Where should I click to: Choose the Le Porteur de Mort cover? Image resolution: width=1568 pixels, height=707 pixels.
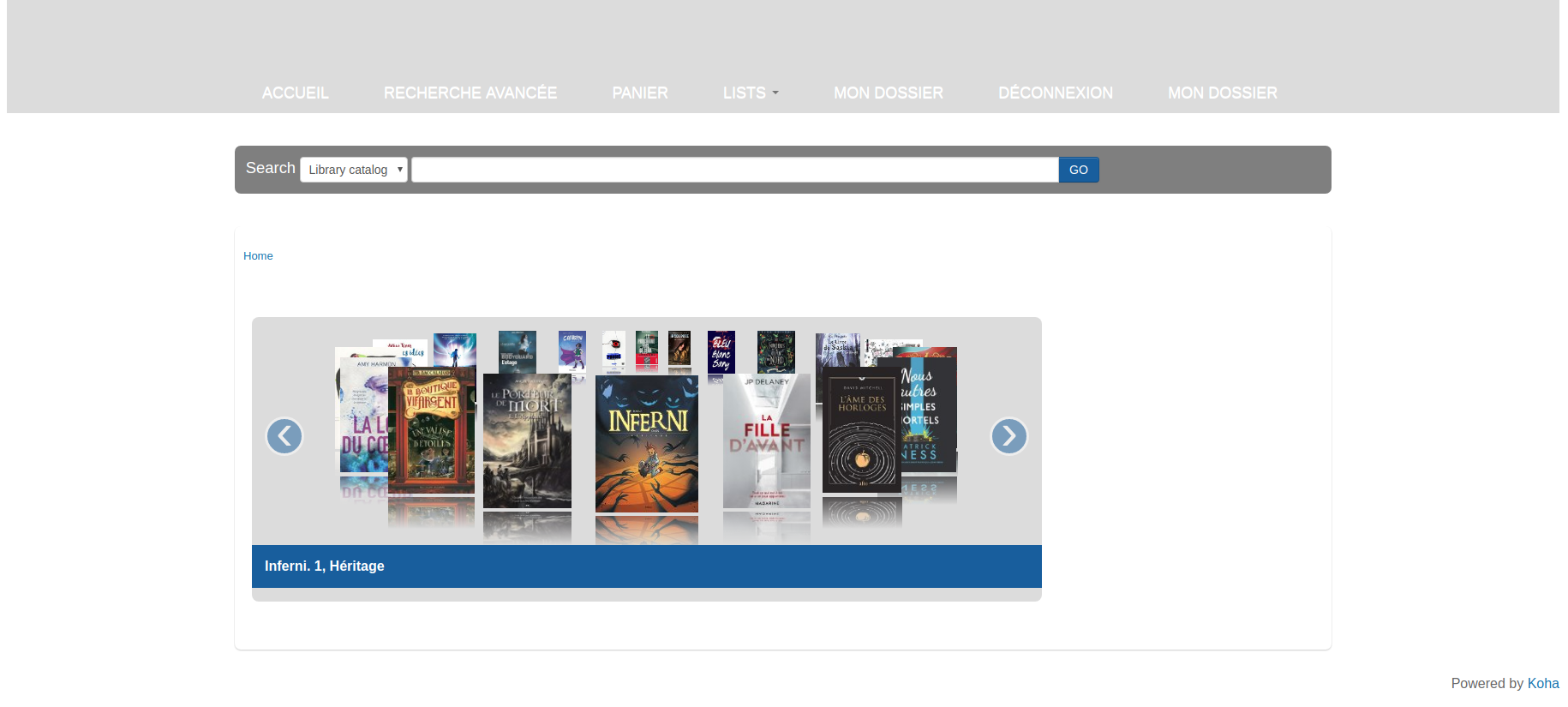(527, 441)
